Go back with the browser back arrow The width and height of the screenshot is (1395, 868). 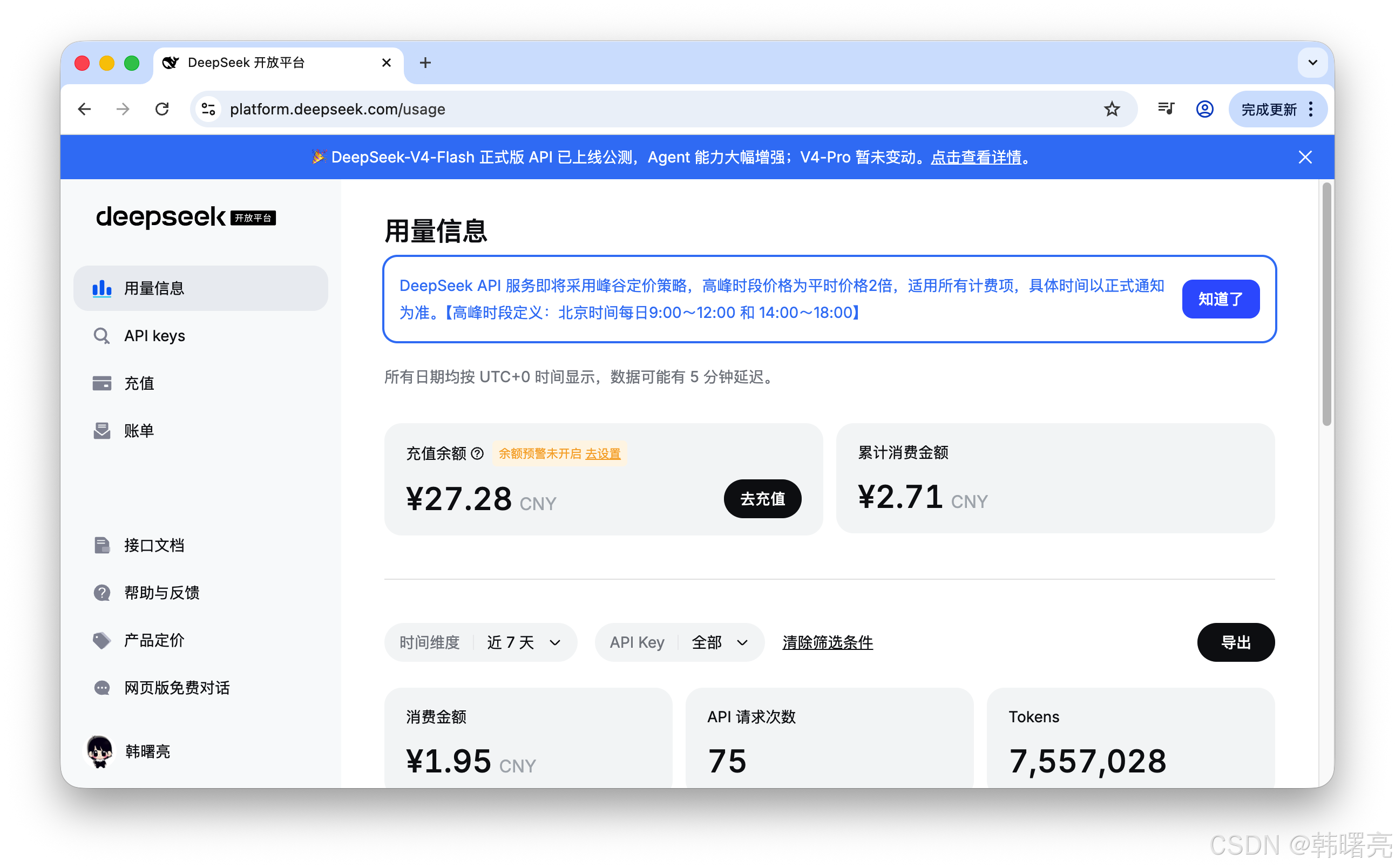(x=84, y=109)
